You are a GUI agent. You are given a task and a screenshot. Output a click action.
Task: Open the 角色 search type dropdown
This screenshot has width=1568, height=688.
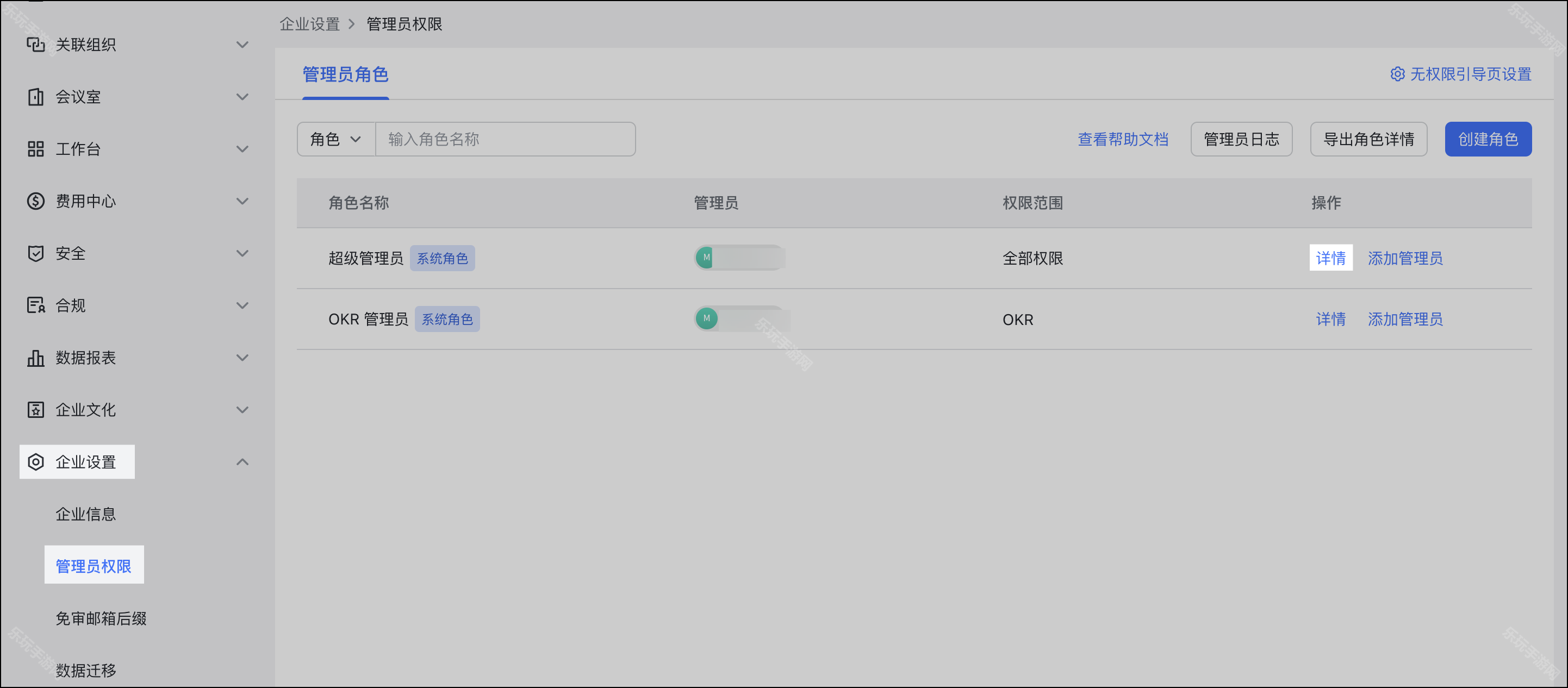click(335, 139)
